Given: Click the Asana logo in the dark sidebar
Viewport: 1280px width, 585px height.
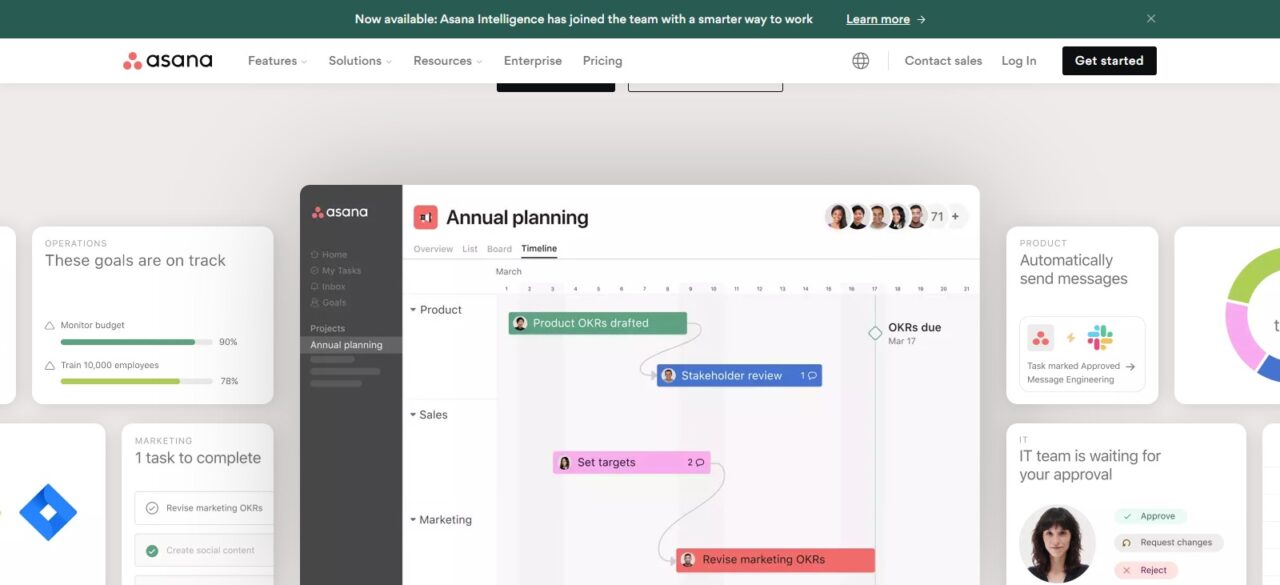Looking at the screenshot, I should (x=340, y=212).
